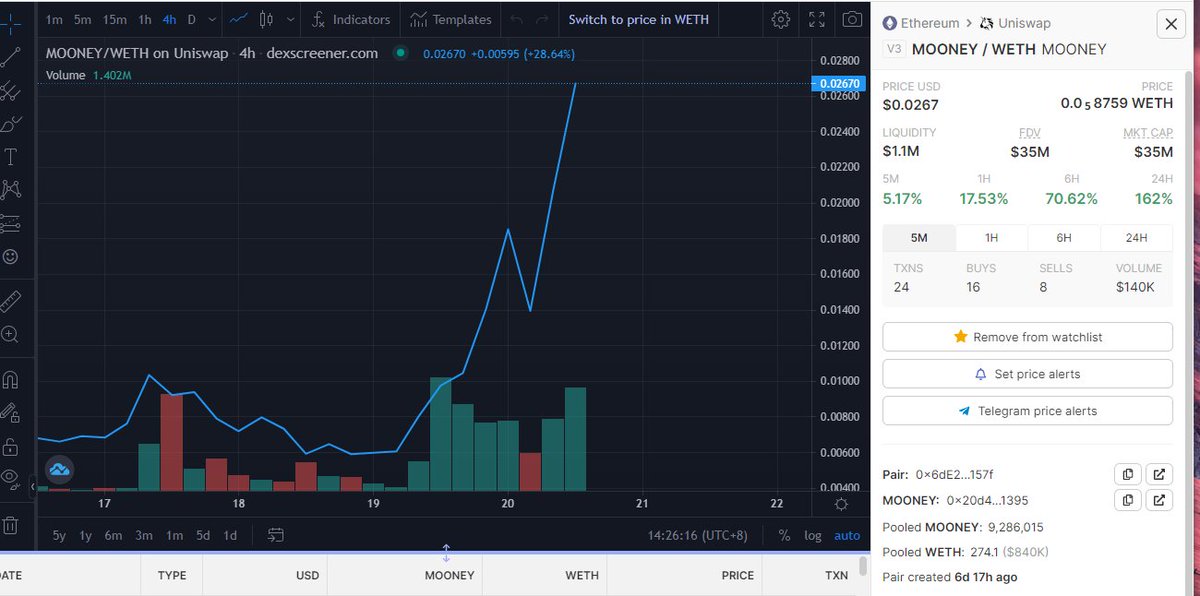
Task: Redo the chart action
Action: click(542, 19)
